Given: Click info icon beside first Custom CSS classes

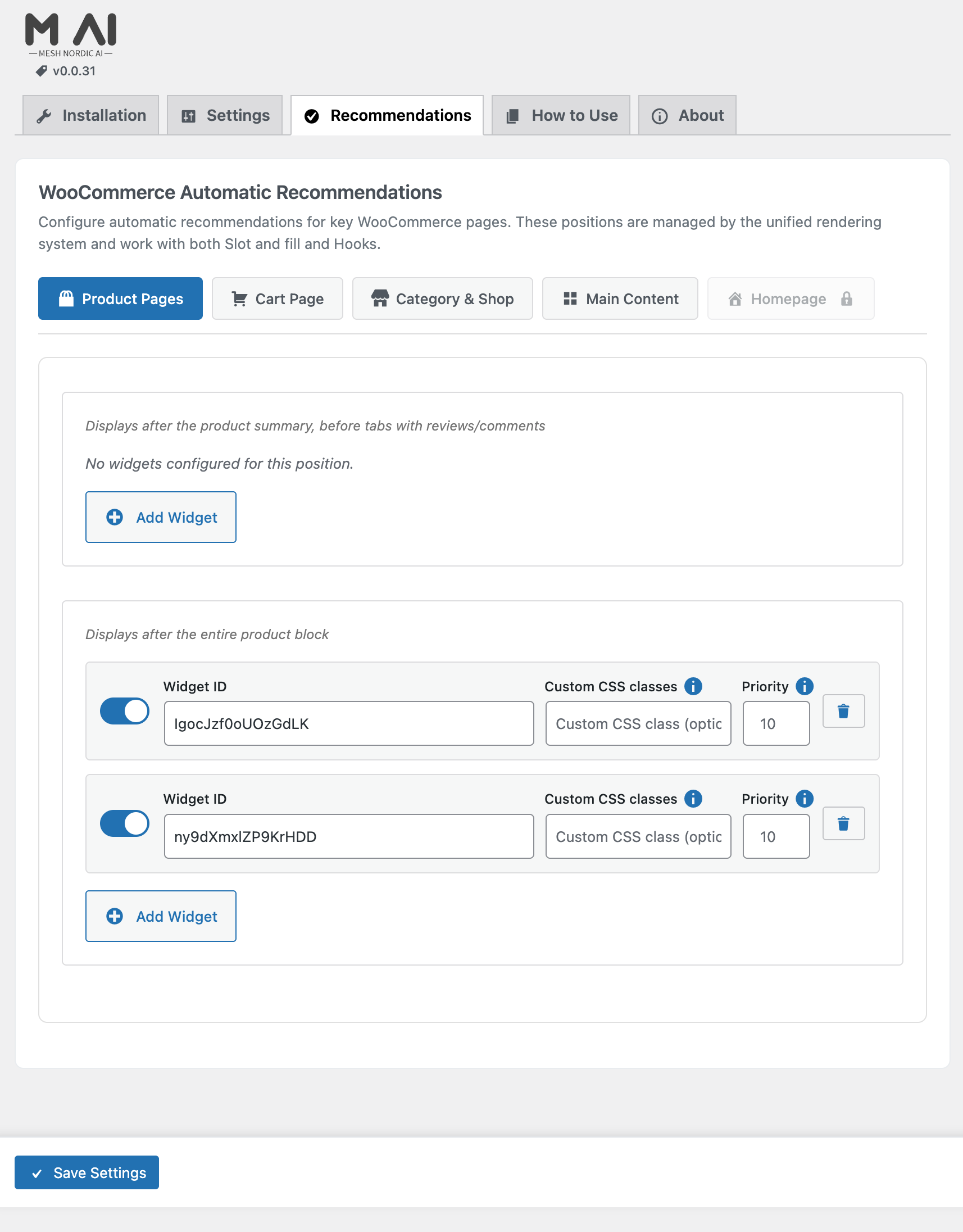Looking at the screenshot, I should 693,686.
